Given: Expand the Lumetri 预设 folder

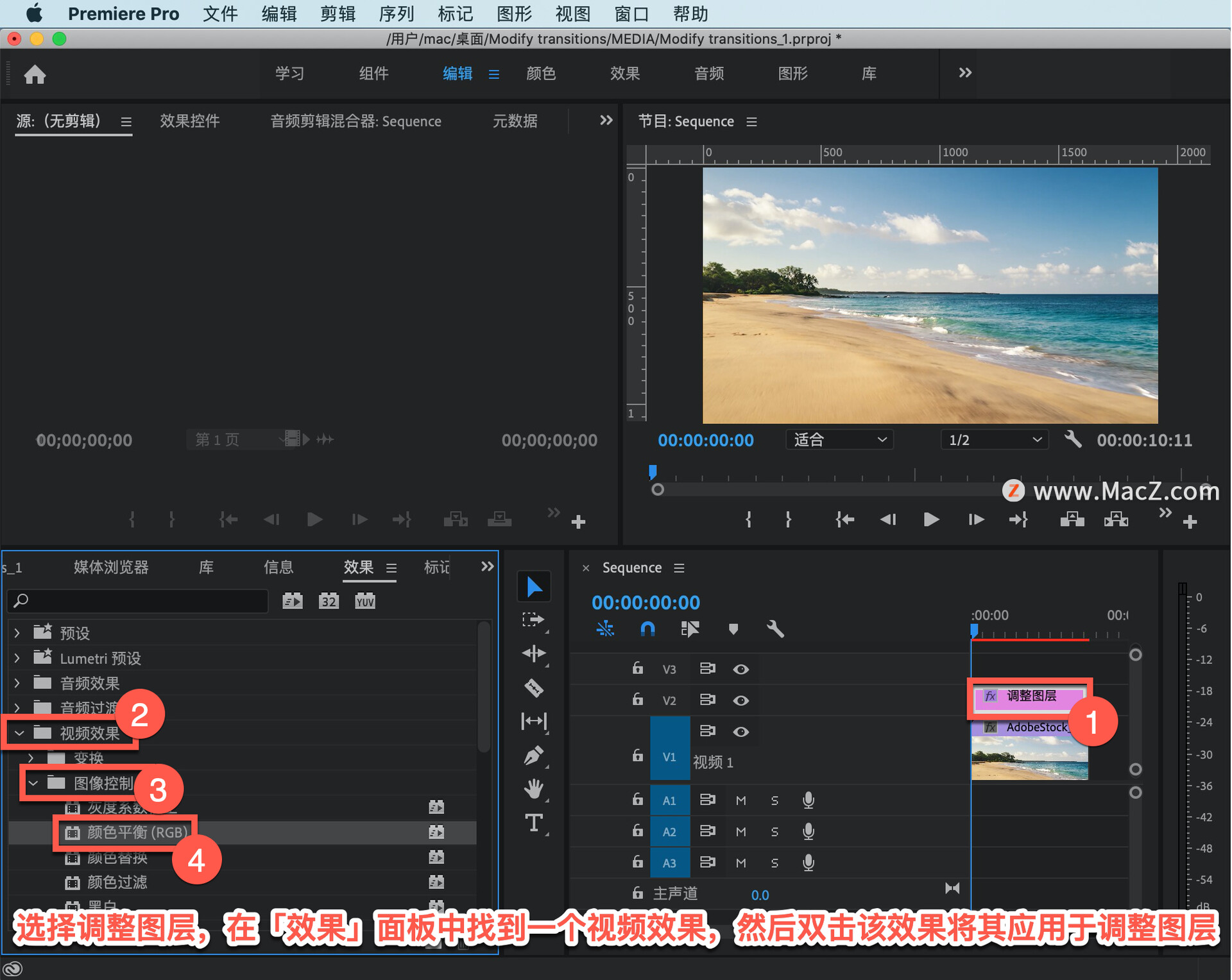Looking at the screenshot, I should (17, 658).
